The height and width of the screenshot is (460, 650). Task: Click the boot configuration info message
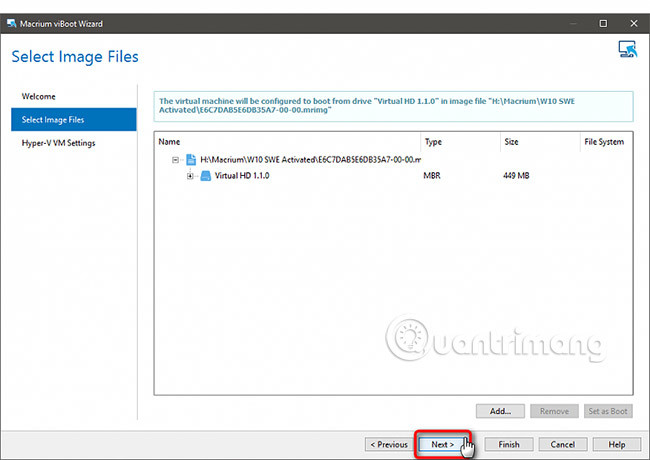click(x=393, y=106)
